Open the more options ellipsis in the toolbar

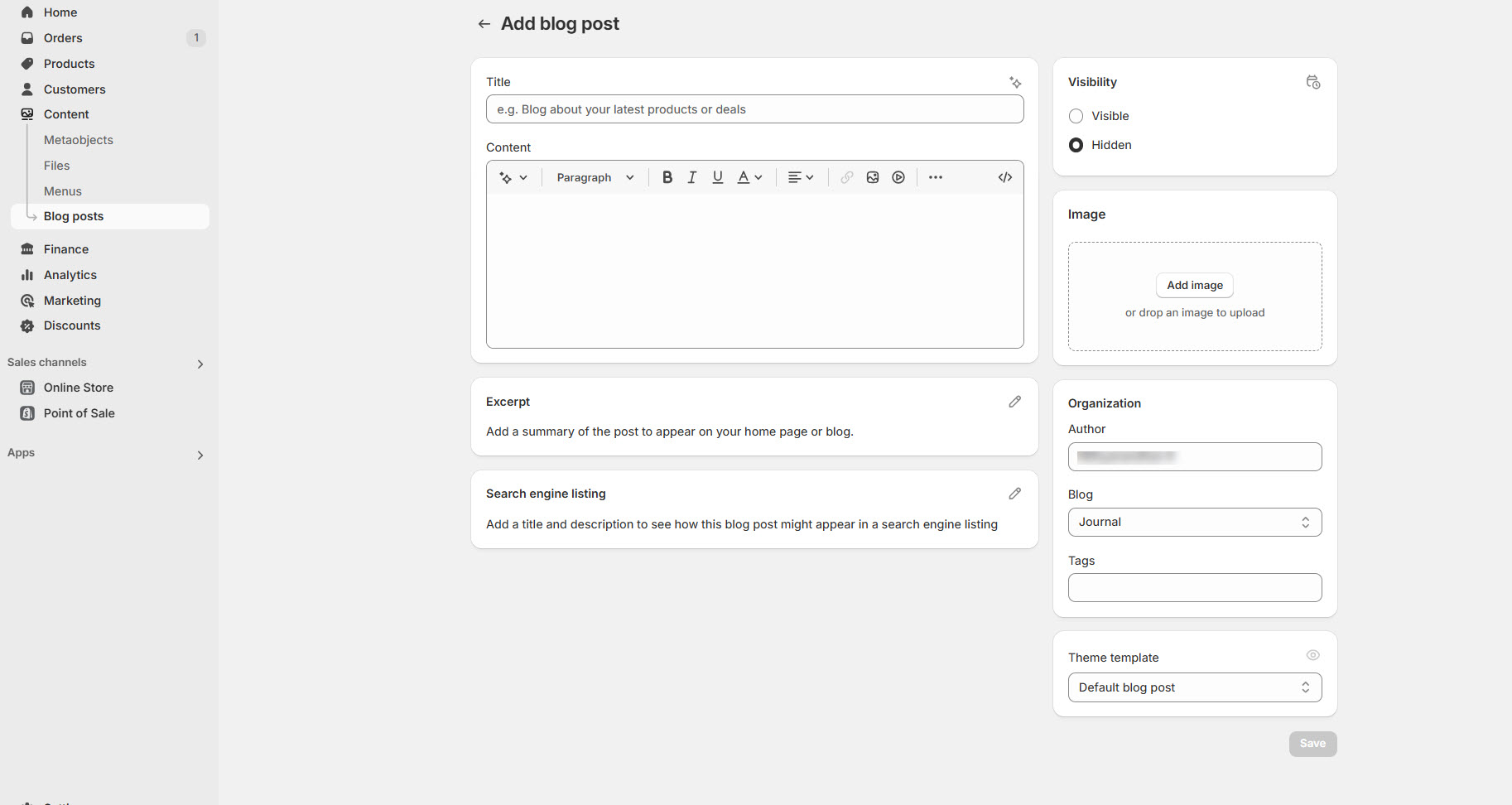pos(936,177)
